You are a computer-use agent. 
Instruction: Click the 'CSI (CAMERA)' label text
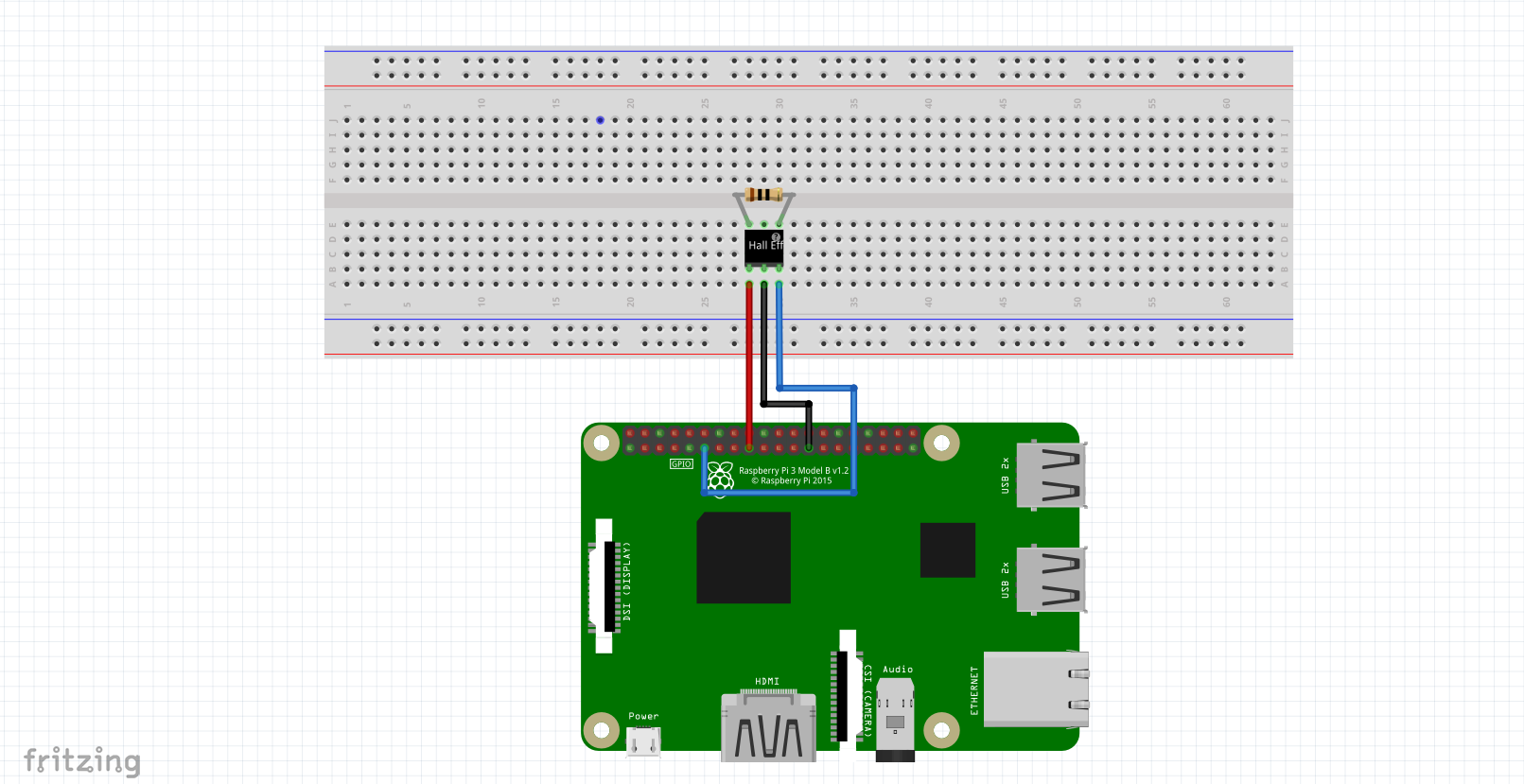click(867, 701)
